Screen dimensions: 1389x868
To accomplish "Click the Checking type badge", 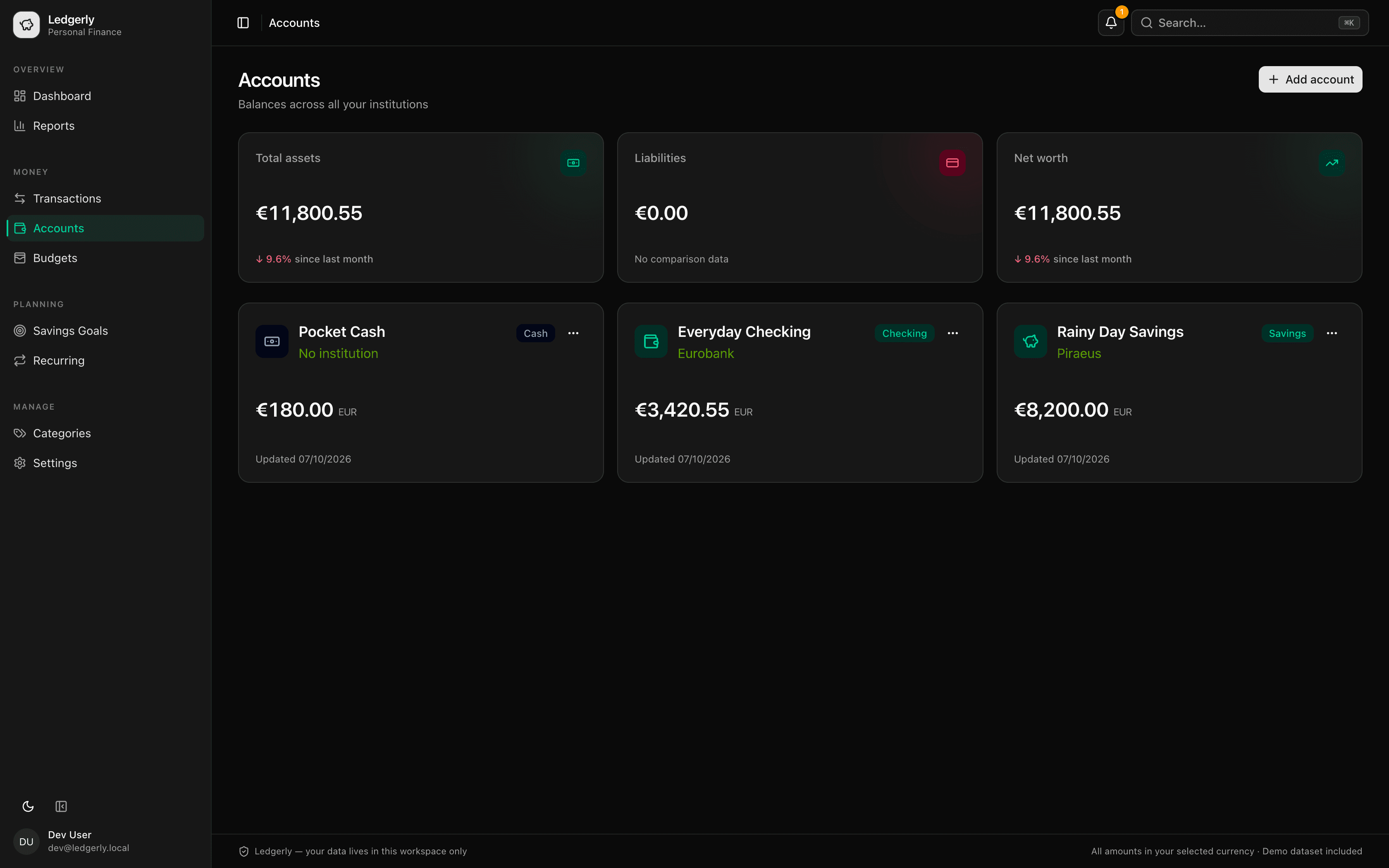I will pos(904,334).
